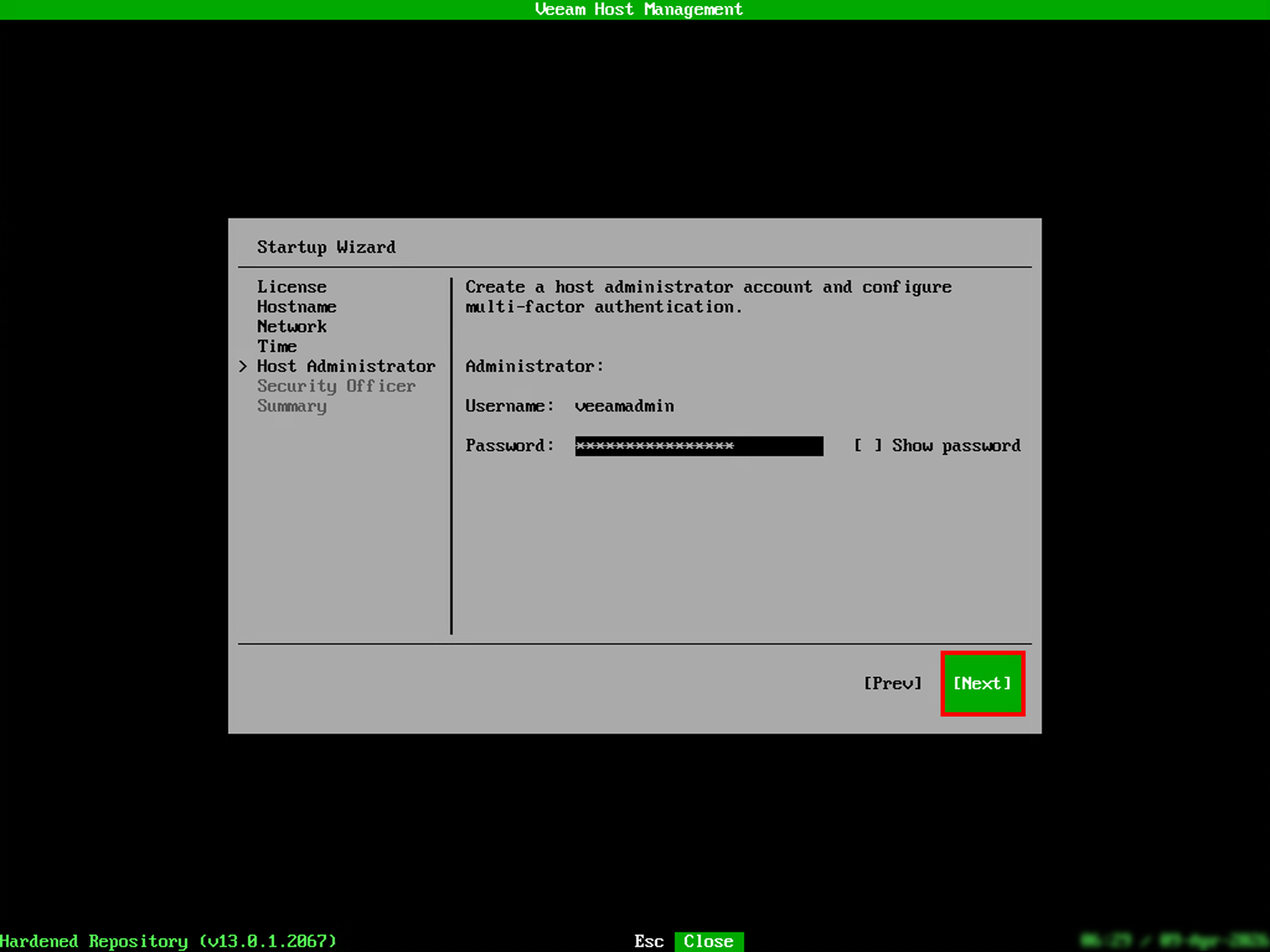This screenshot has height=952, width=1270.
Task: Click the Prev button to go back
Action: point(893,683)
